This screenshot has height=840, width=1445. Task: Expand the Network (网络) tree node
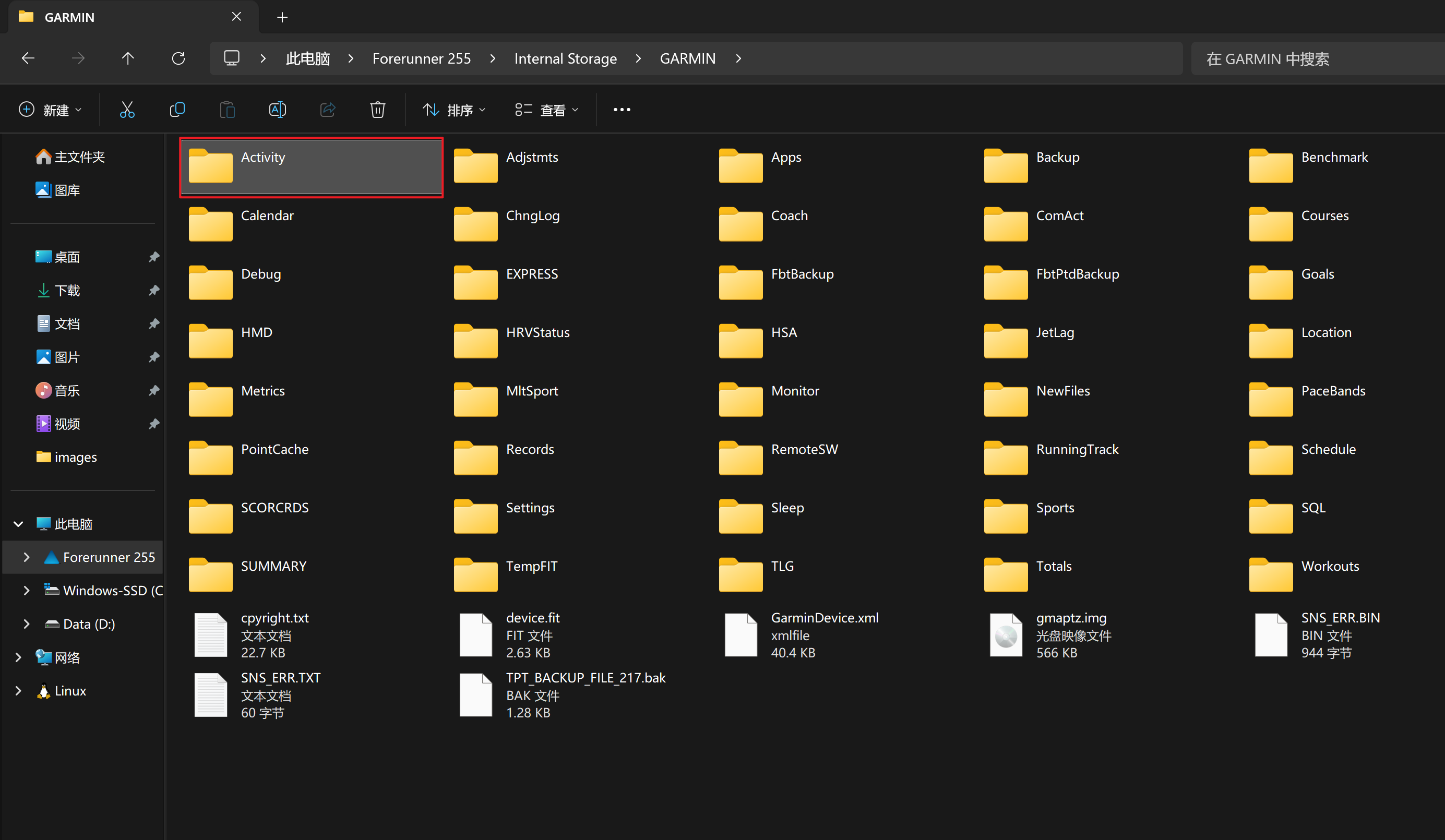point(18,657)
